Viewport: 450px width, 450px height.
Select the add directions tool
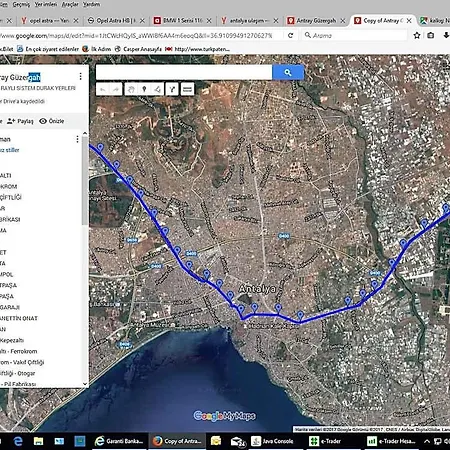[x=172, y=89]
